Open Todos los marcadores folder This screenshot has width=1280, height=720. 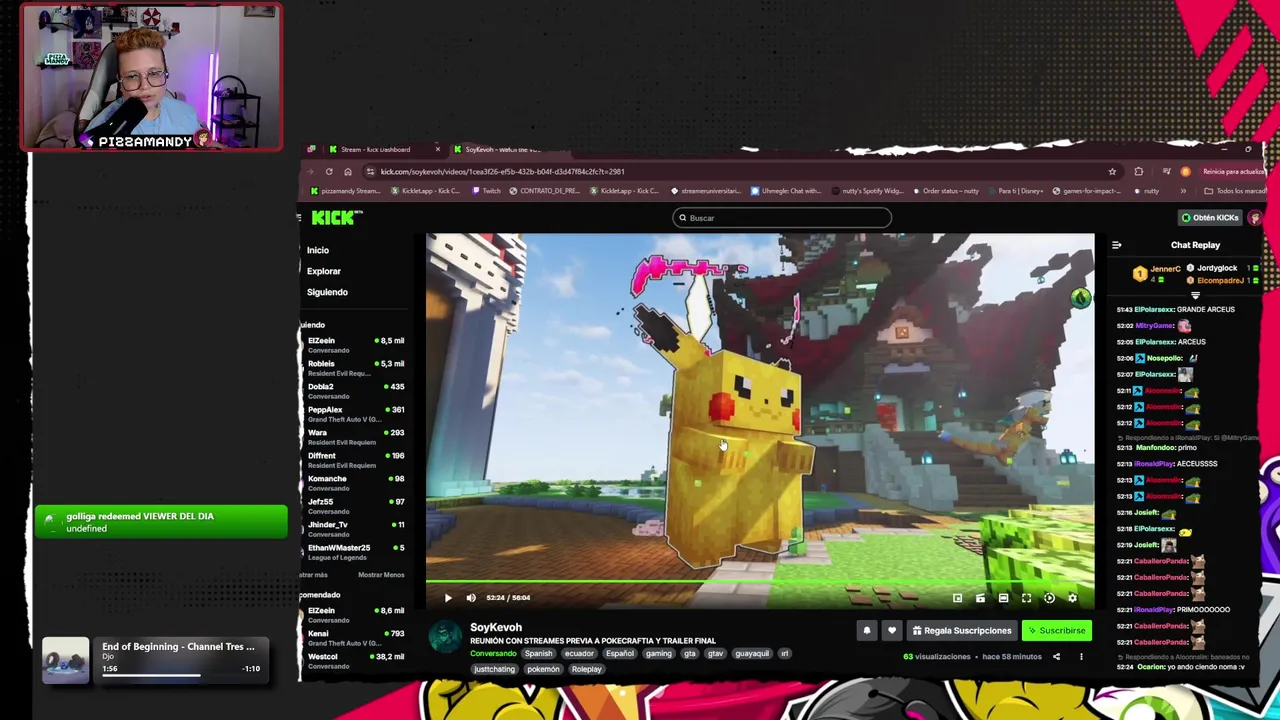1236,191
